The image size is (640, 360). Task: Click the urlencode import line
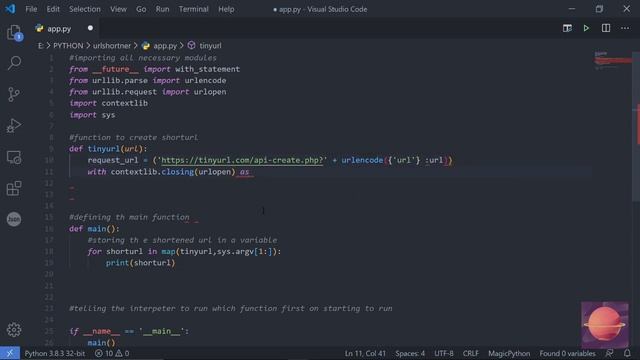(x=148, y=81)
